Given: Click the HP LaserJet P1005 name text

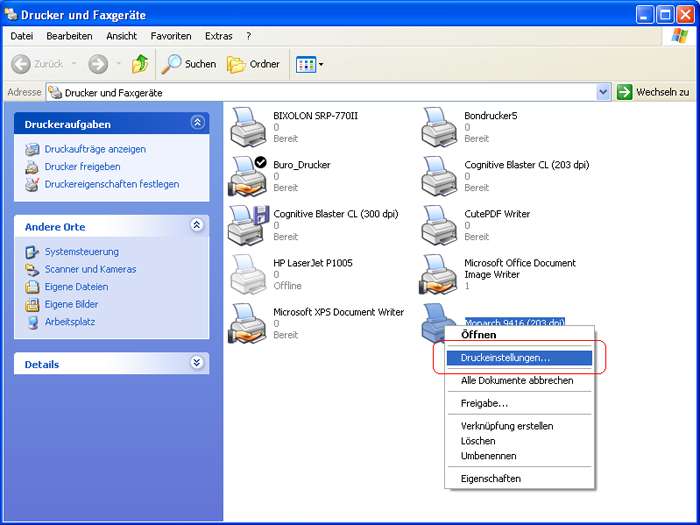Looking at the screenshot, I should (x=313, y=263).
